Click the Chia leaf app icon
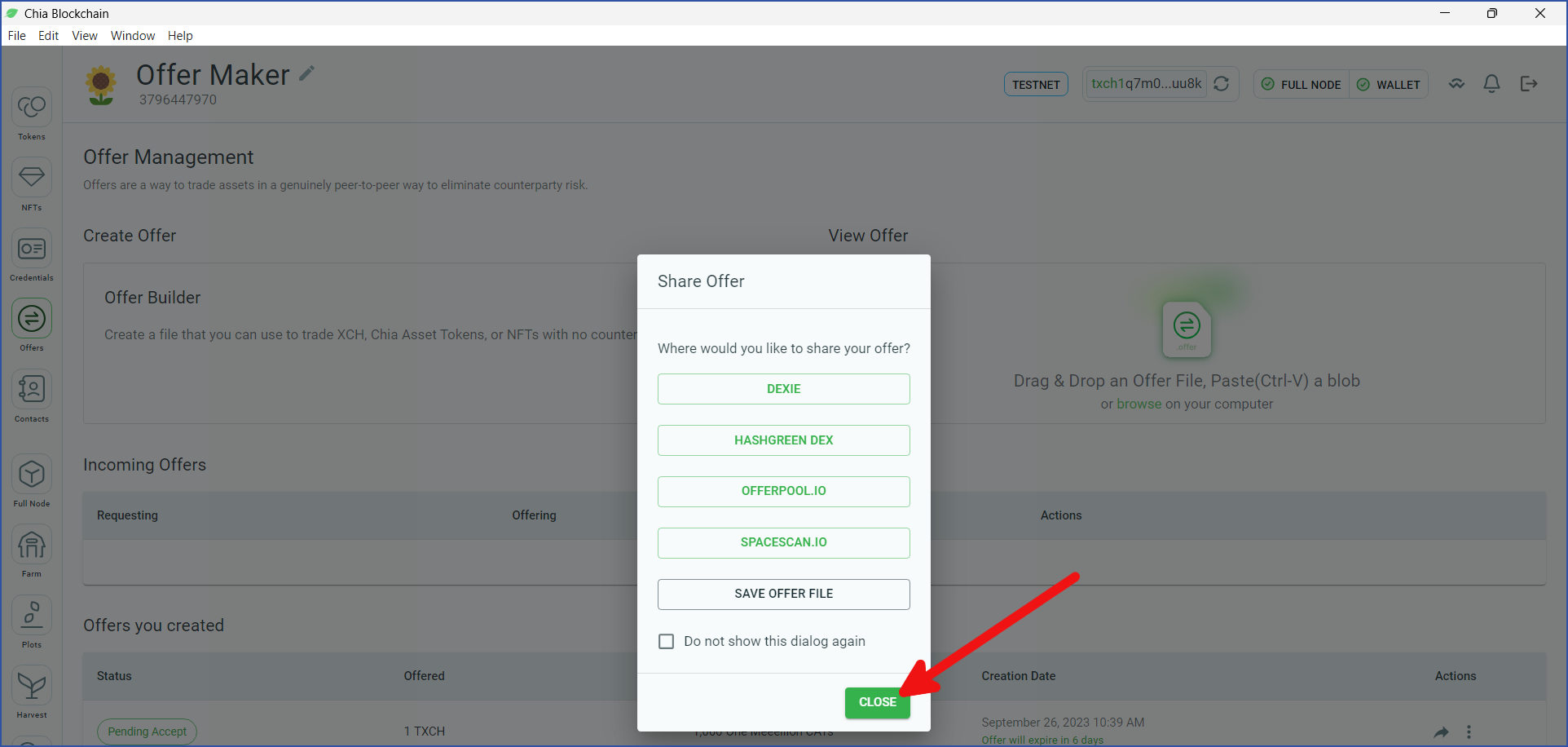 [x=12, y=13]
